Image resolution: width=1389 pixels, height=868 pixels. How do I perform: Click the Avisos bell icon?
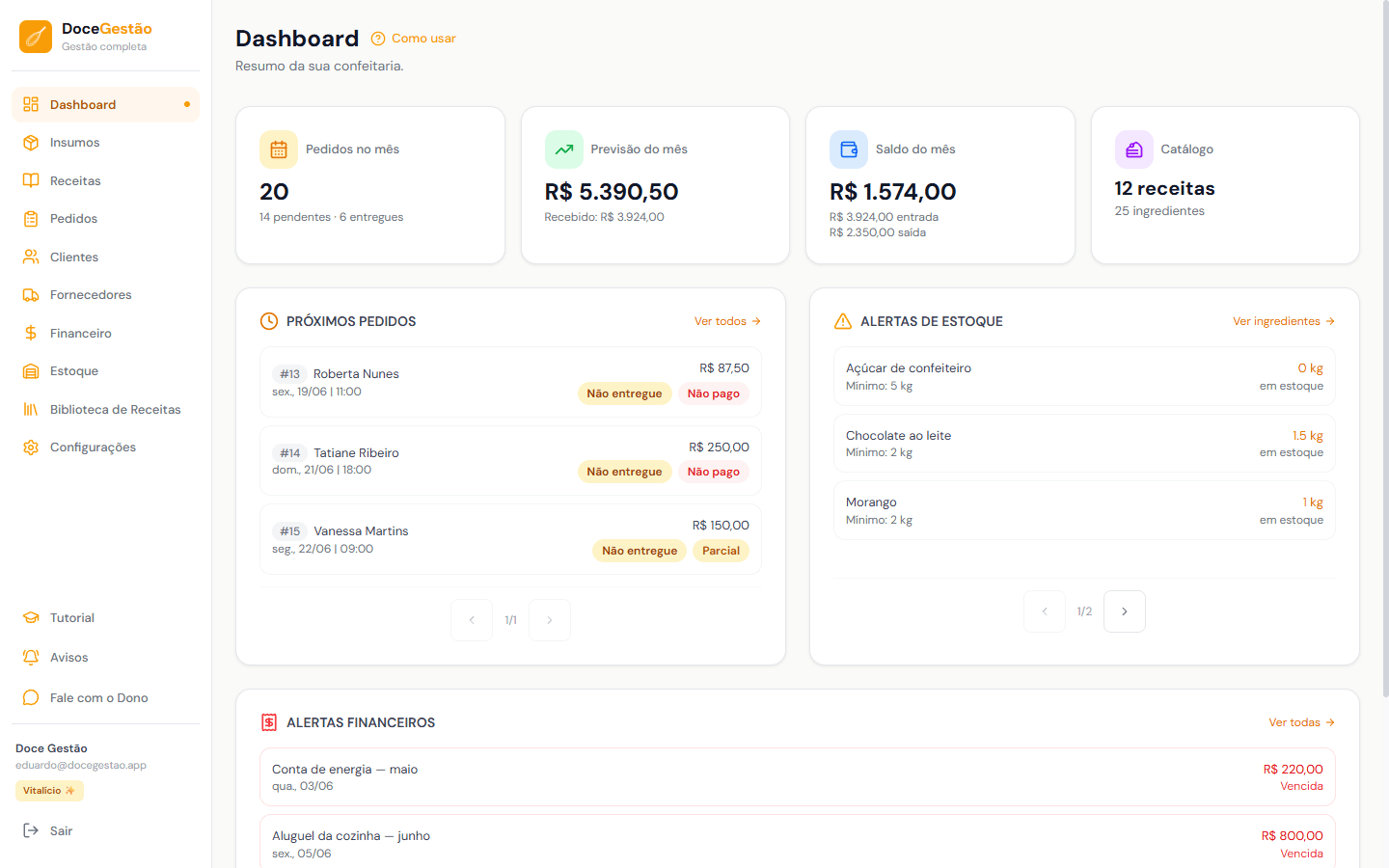31,658
